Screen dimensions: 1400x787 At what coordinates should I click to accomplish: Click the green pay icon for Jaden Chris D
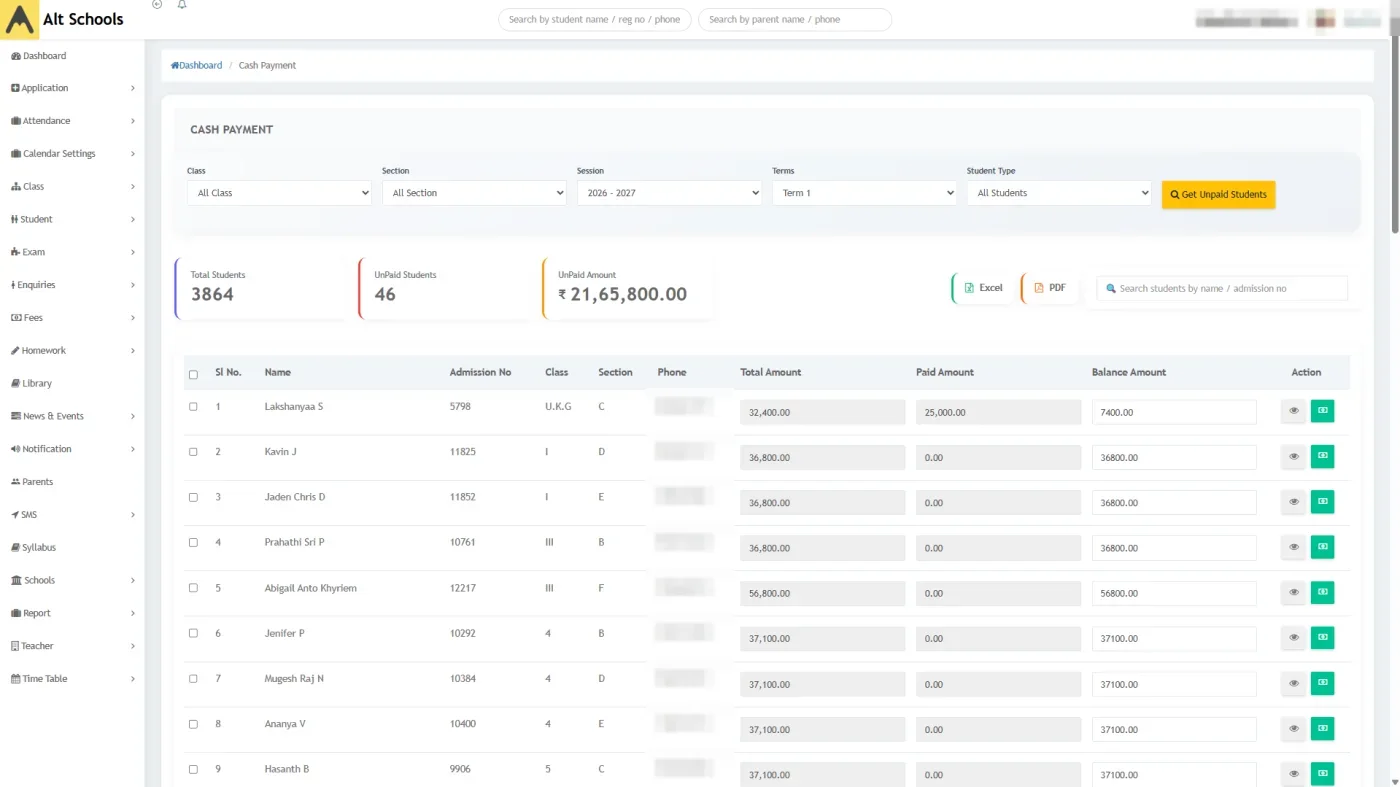click(1322, 502)
